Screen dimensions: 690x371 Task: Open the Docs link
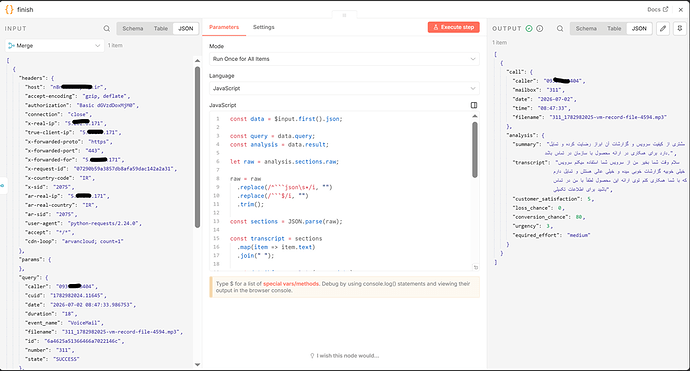(657, 9)
